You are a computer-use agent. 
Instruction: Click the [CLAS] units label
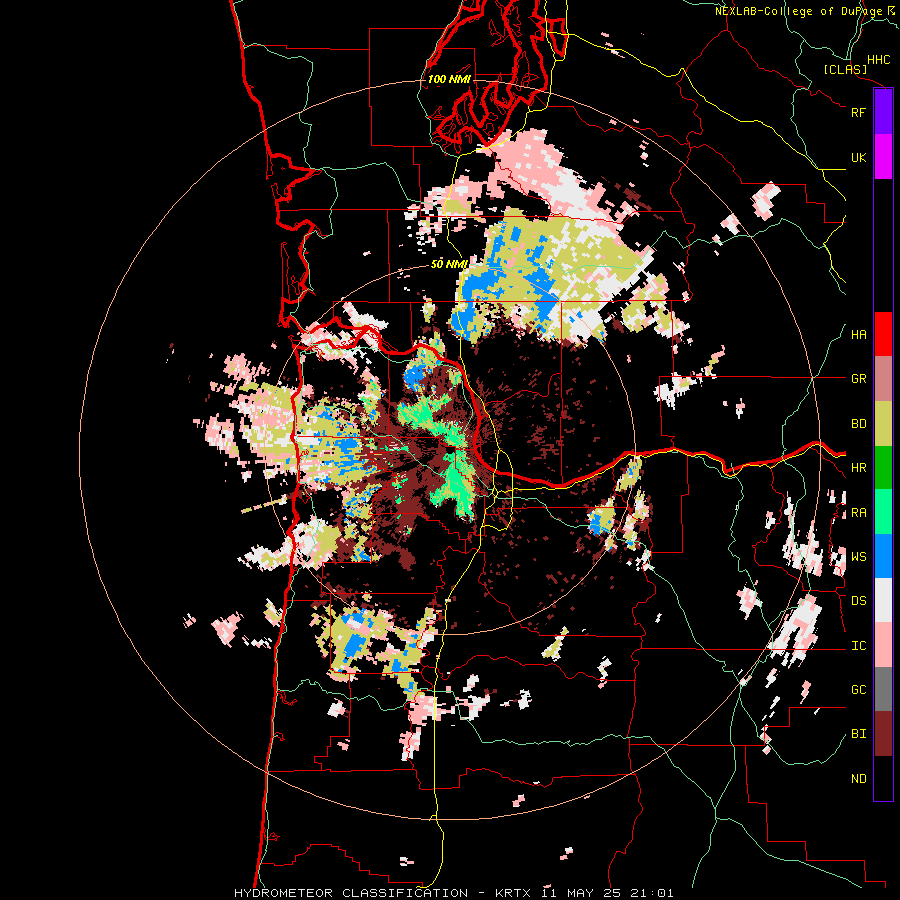[x=845, y=69]
